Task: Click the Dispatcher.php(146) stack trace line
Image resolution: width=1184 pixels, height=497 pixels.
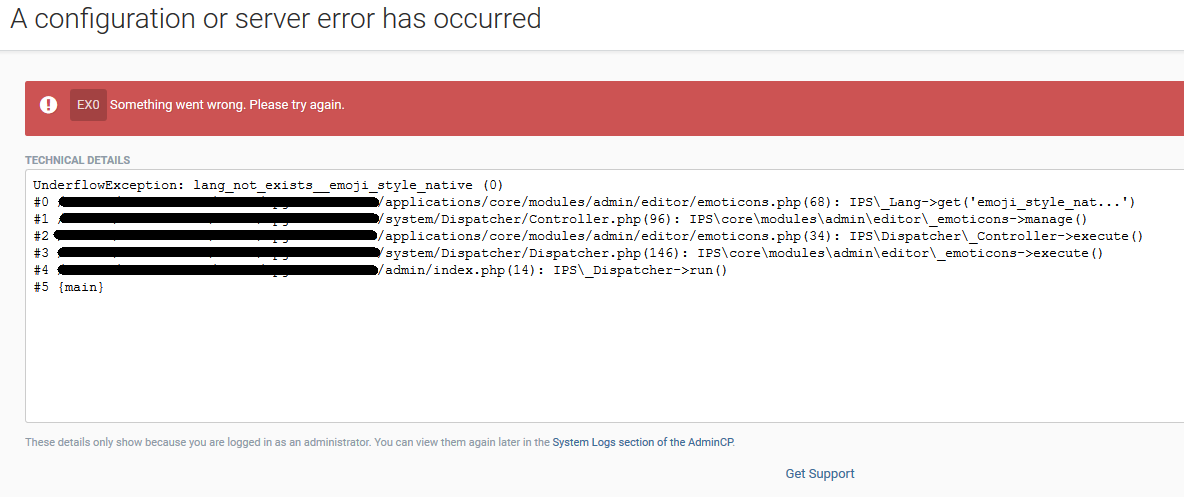Action: (x=569, y=253)
